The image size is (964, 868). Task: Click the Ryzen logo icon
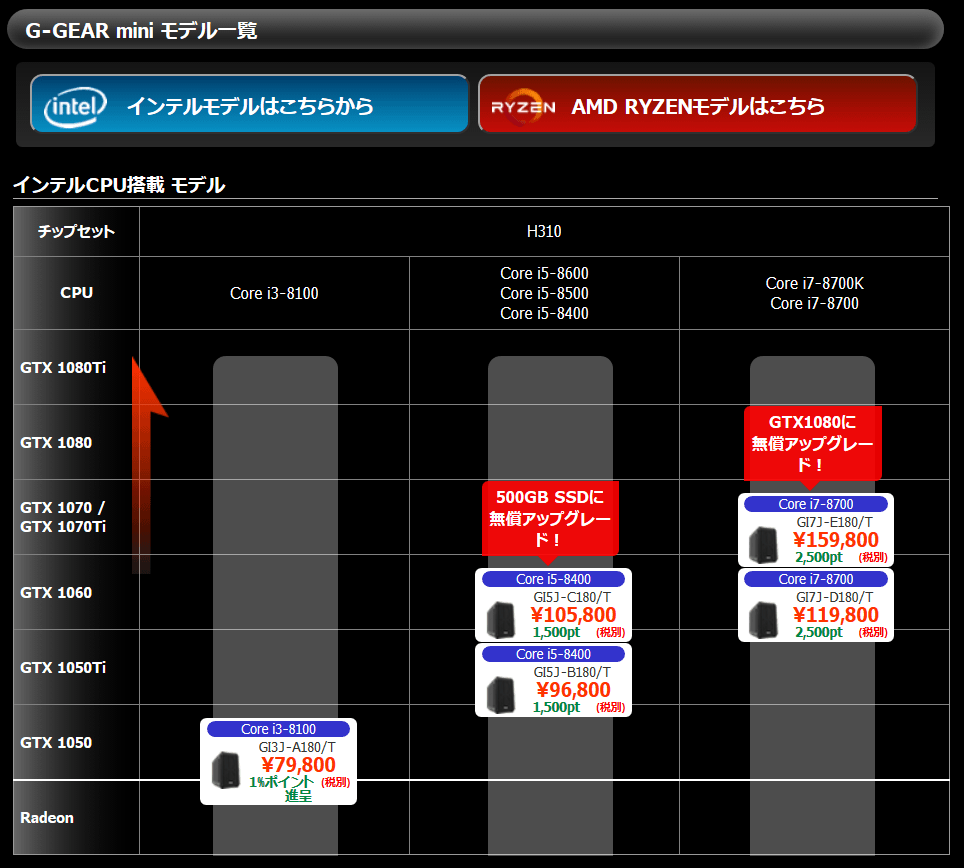(523, 107)
